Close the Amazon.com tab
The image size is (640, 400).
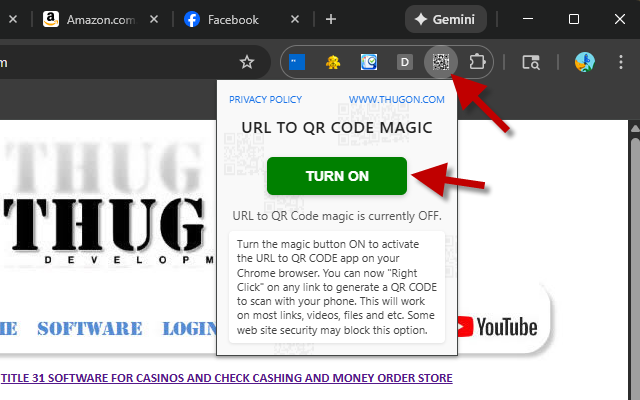153,19
